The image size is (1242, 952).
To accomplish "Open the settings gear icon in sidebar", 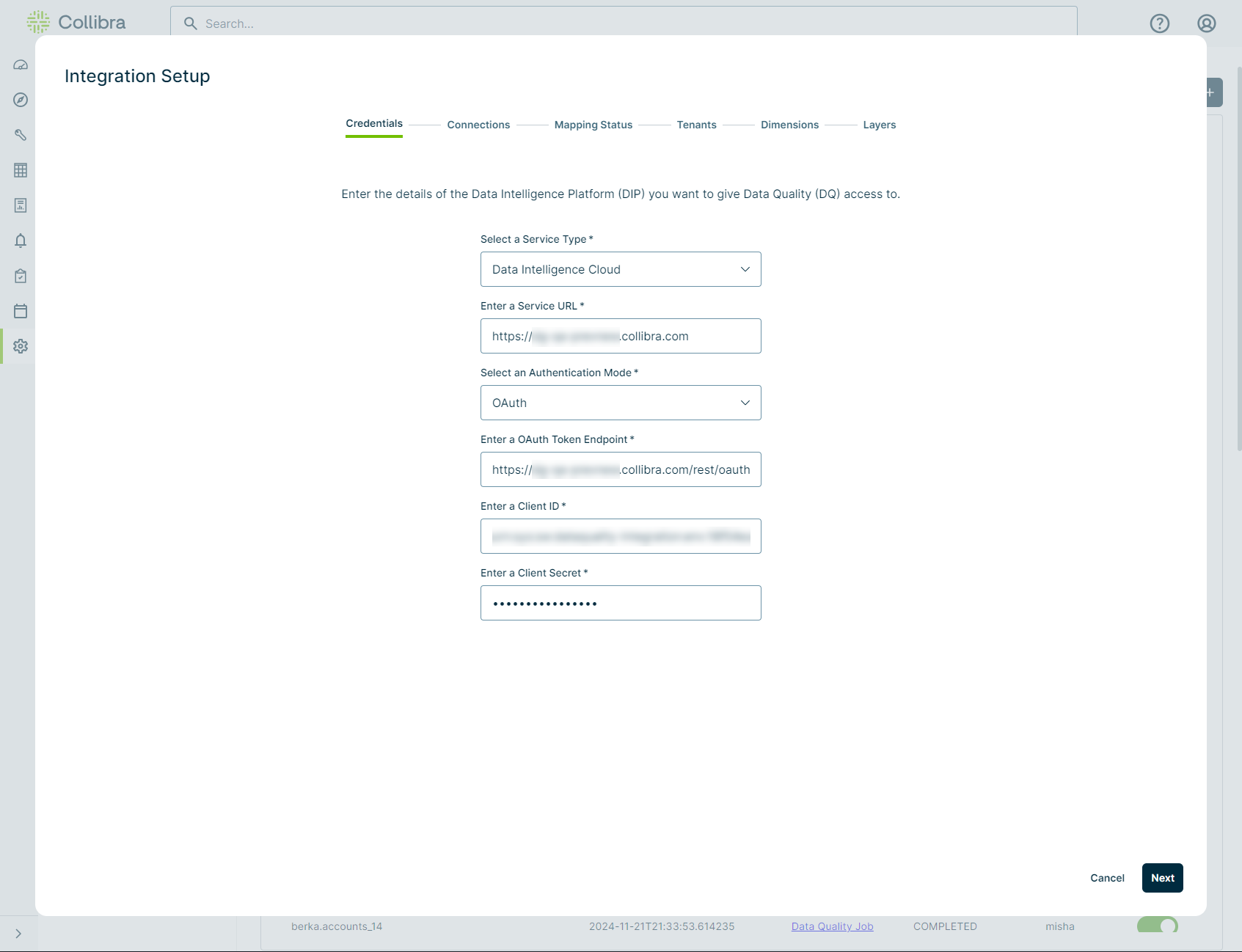I will (21, 346).
